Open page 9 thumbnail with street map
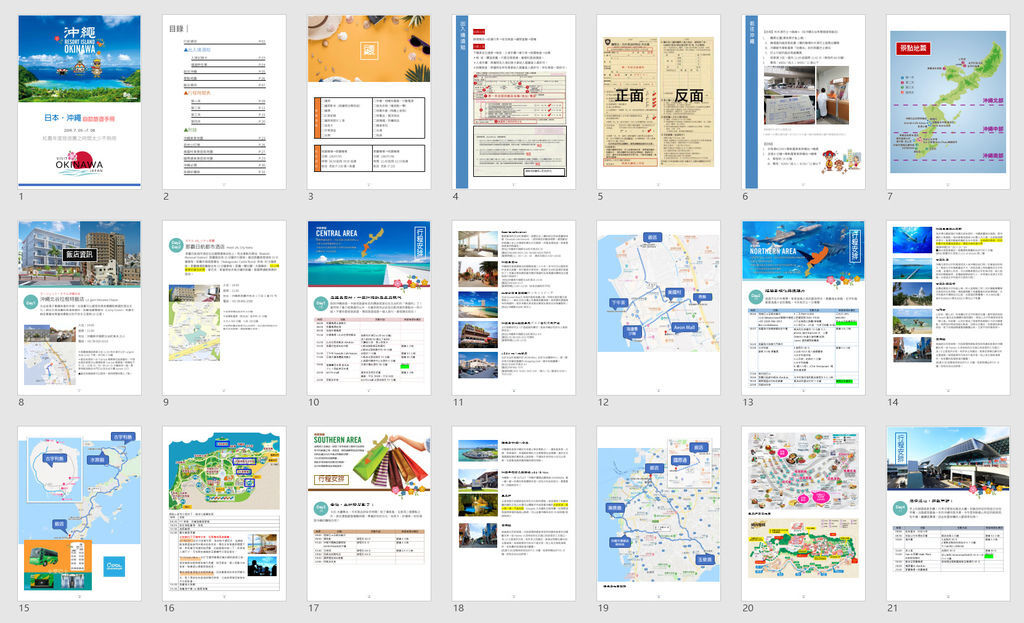This screenshot has width=1024, height=623. click(x=224, y=308)
